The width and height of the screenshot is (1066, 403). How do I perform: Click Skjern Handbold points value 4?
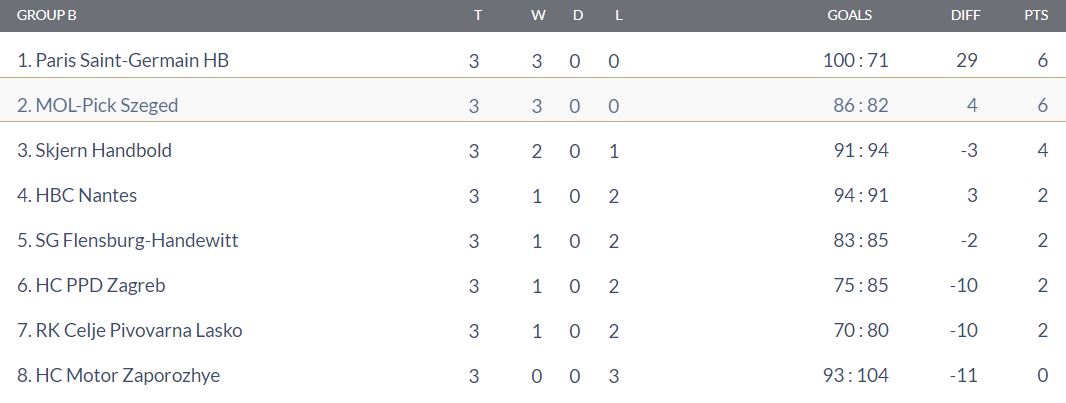click(x=1043, y=150)
